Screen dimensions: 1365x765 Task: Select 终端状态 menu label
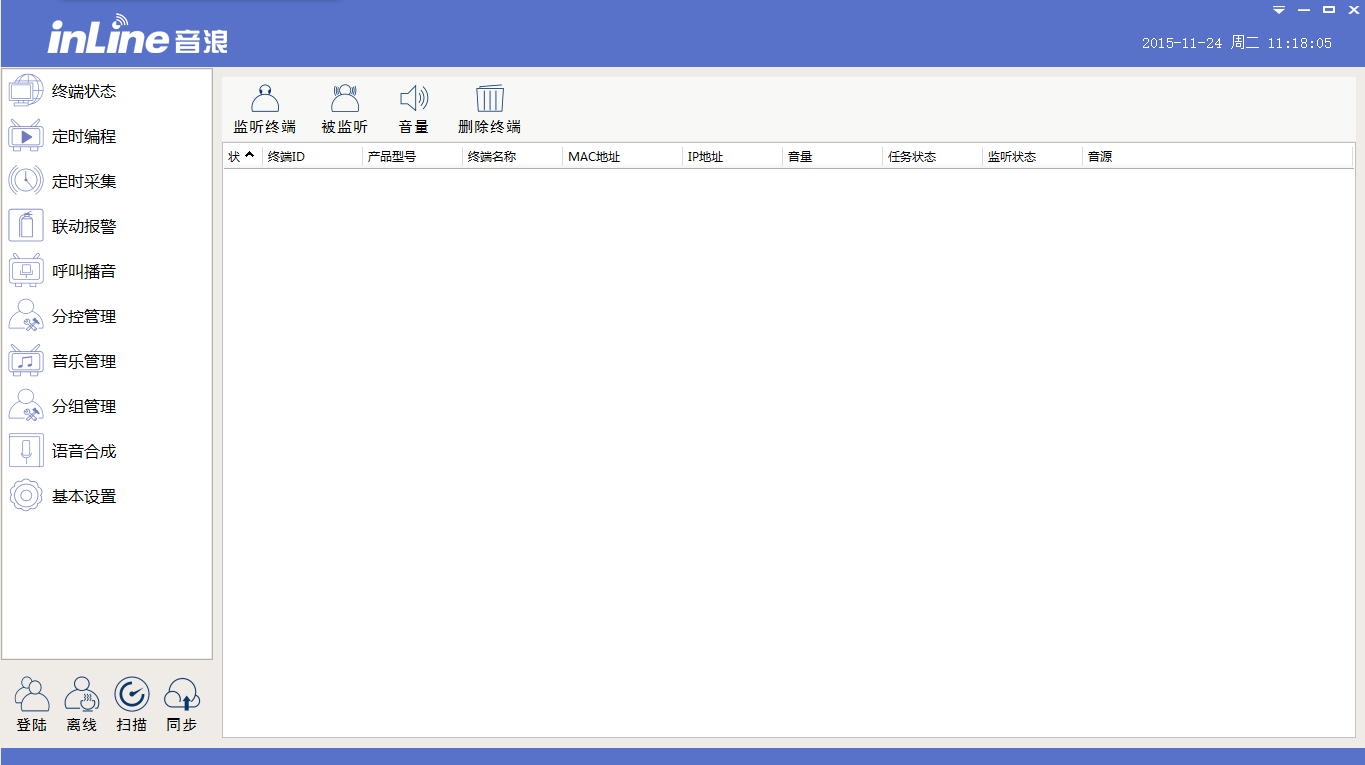tap(84, 92)
